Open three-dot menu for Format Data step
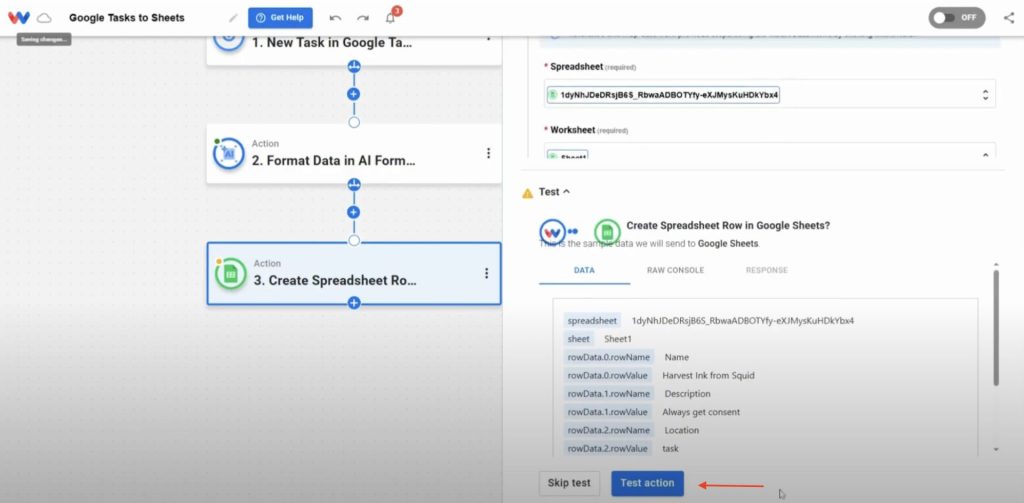 click(488, 153)
